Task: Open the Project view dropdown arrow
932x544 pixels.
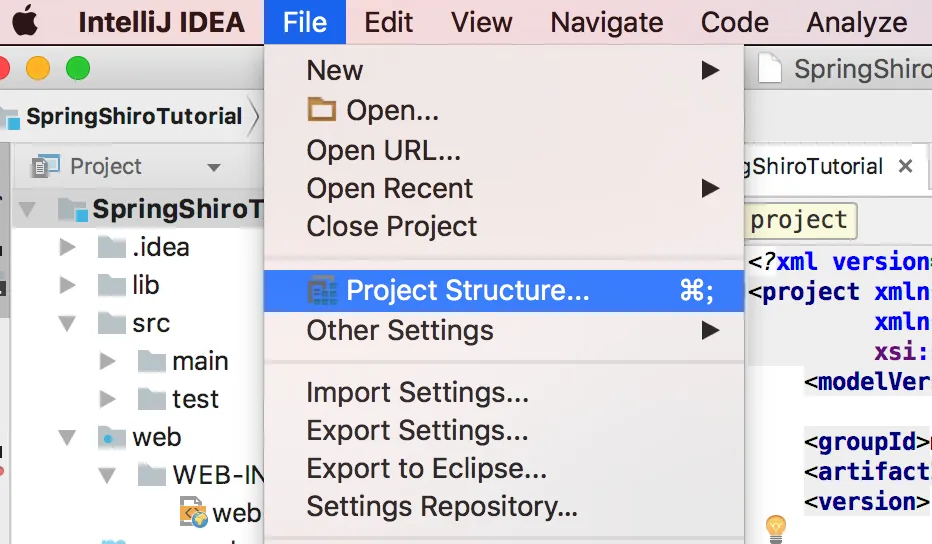Action: pyautogui.click(x=213, y=167)
